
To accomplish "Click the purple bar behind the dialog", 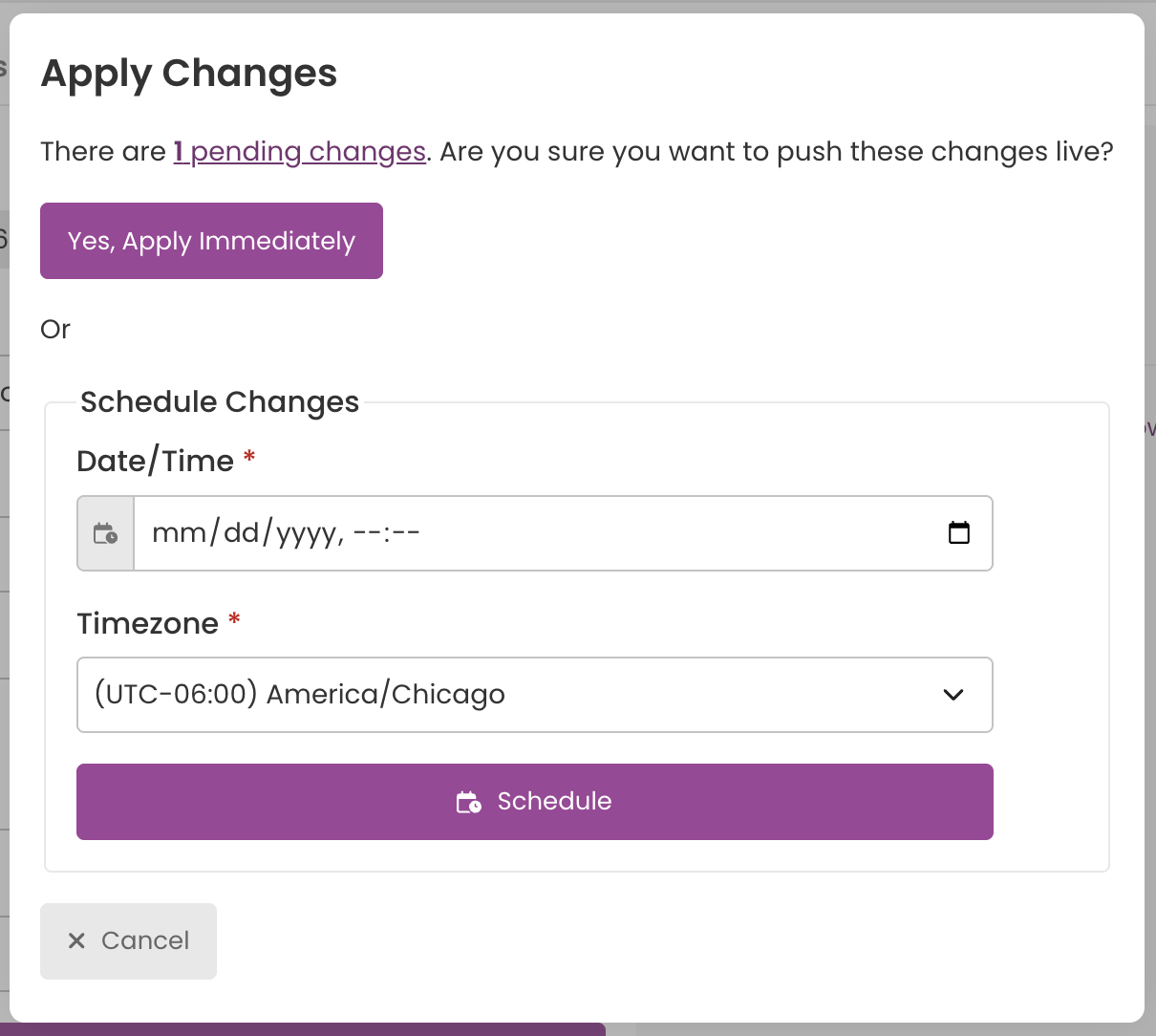I will click(x=303, y=1029).
